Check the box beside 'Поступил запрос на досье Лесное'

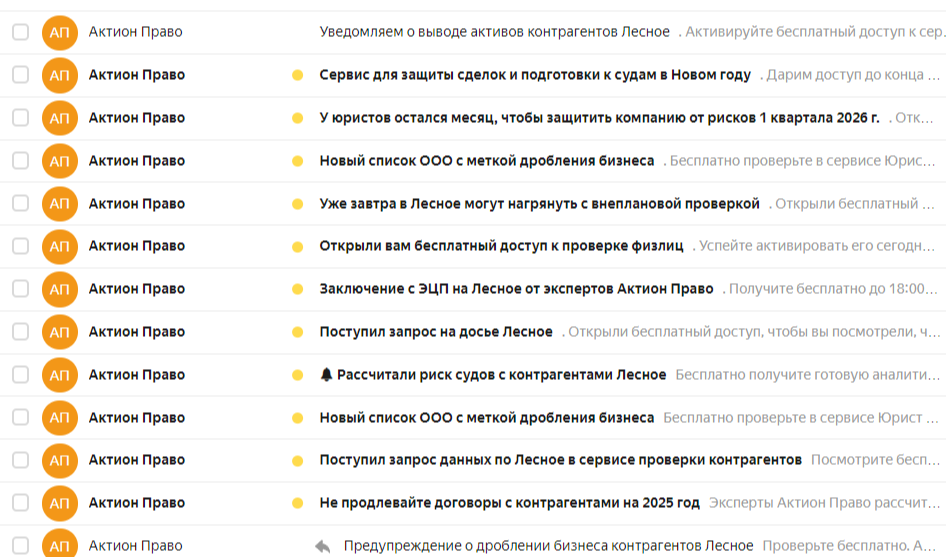pyautogui.click(x=21, y=331)
